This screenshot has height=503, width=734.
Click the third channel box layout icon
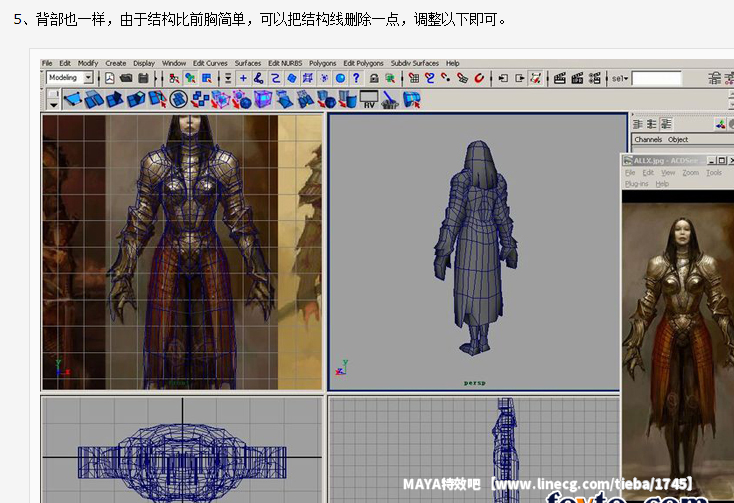[667, 124]
